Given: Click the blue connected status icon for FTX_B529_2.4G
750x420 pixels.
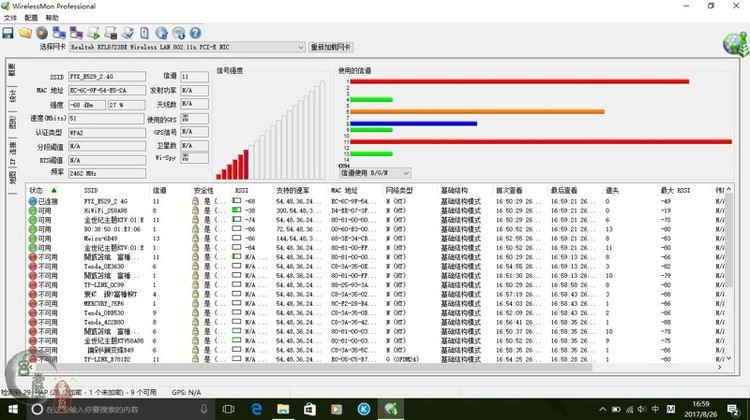Looking at the screenshot, I should pos(33,201).
